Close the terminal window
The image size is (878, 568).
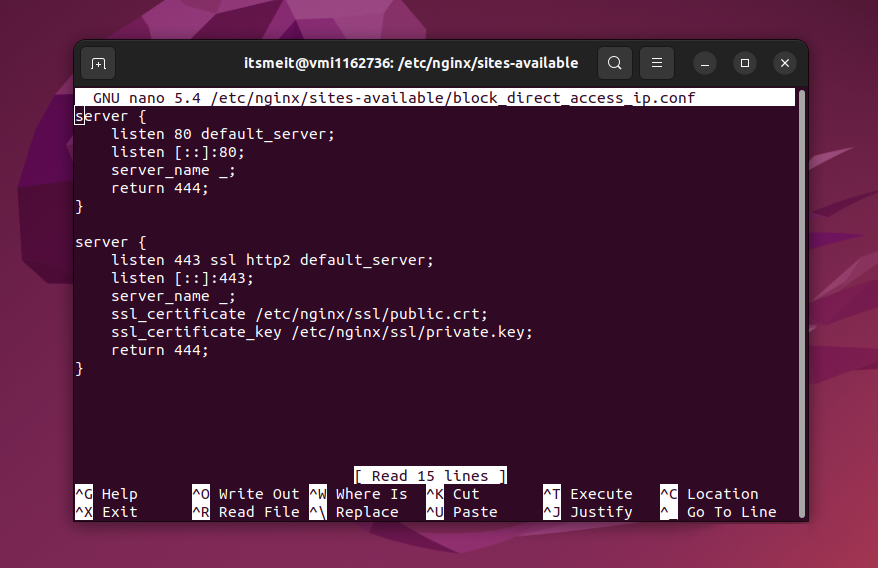(785, 63)
